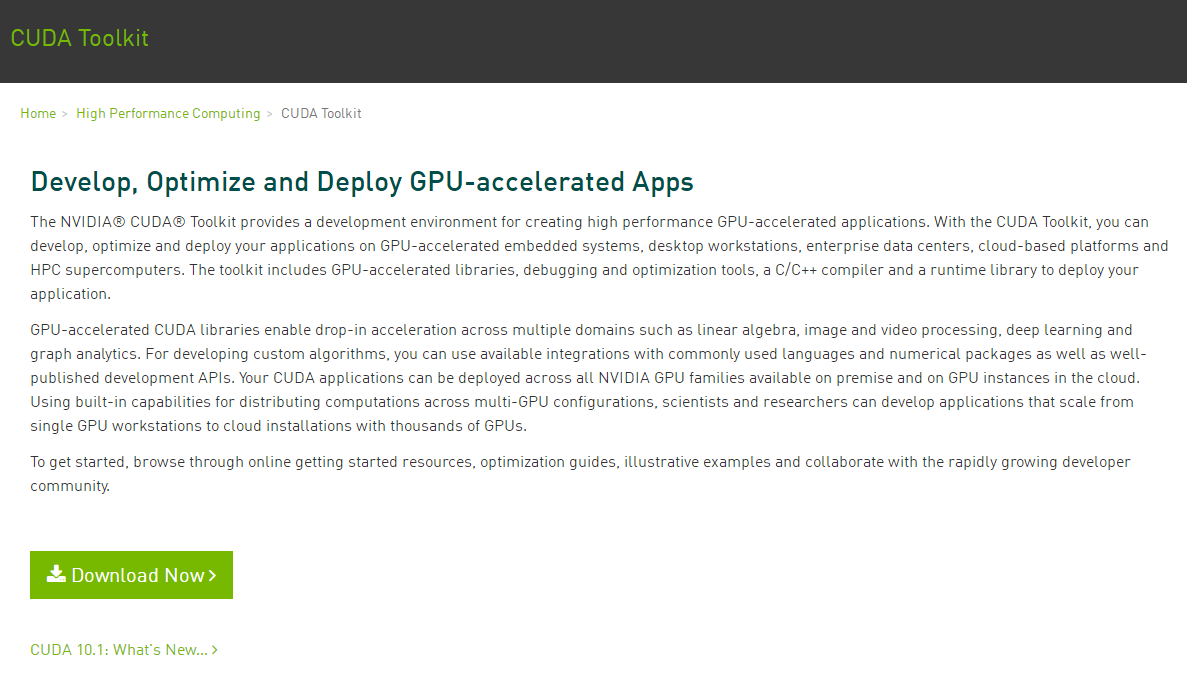Open High Performance Computing breadcrumb link
Viewport: 1187px width, 685px height.
pyautogui.click(x=168, y=114)
